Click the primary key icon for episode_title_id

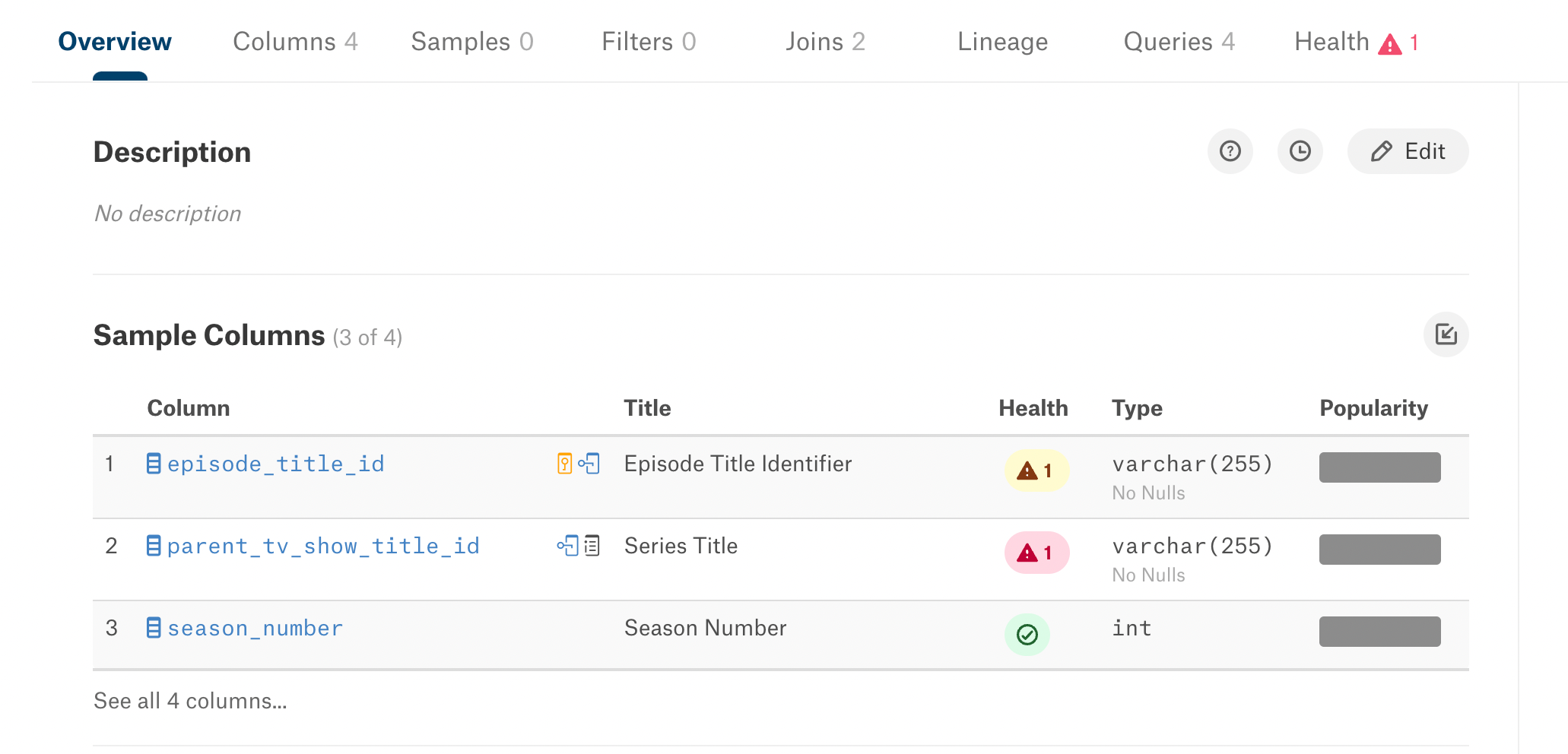[564, 464]
